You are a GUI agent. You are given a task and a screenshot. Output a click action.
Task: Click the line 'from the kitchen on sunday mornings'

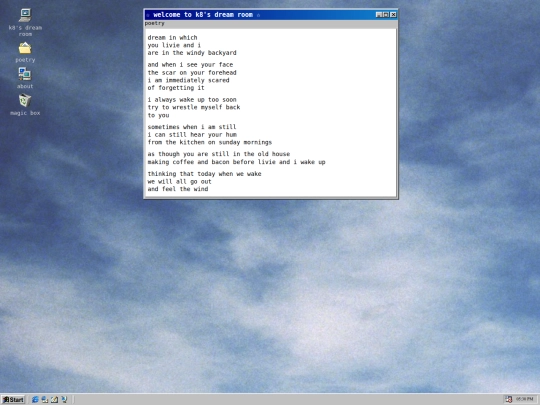(210, 142)
